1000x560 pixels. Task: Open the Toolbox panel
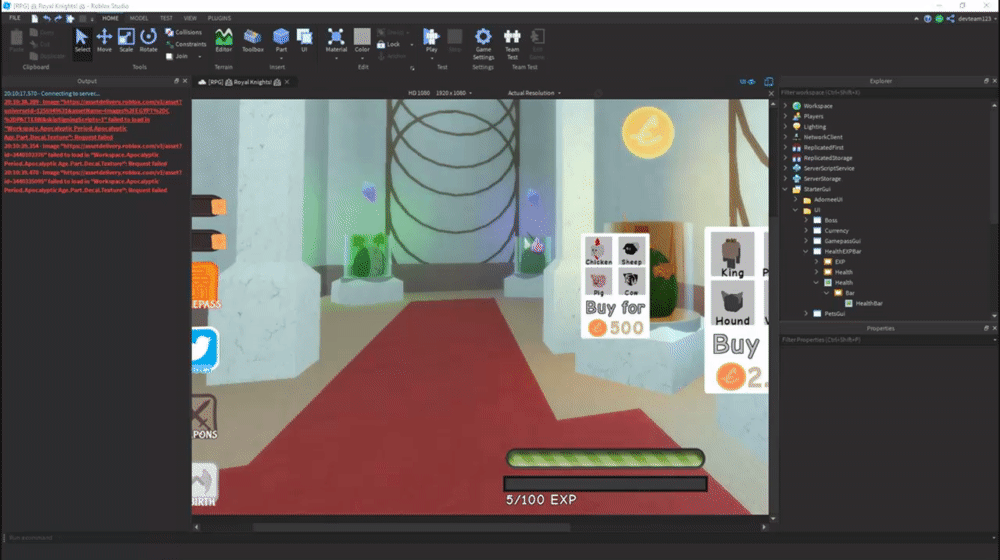[x=253, y=41]
